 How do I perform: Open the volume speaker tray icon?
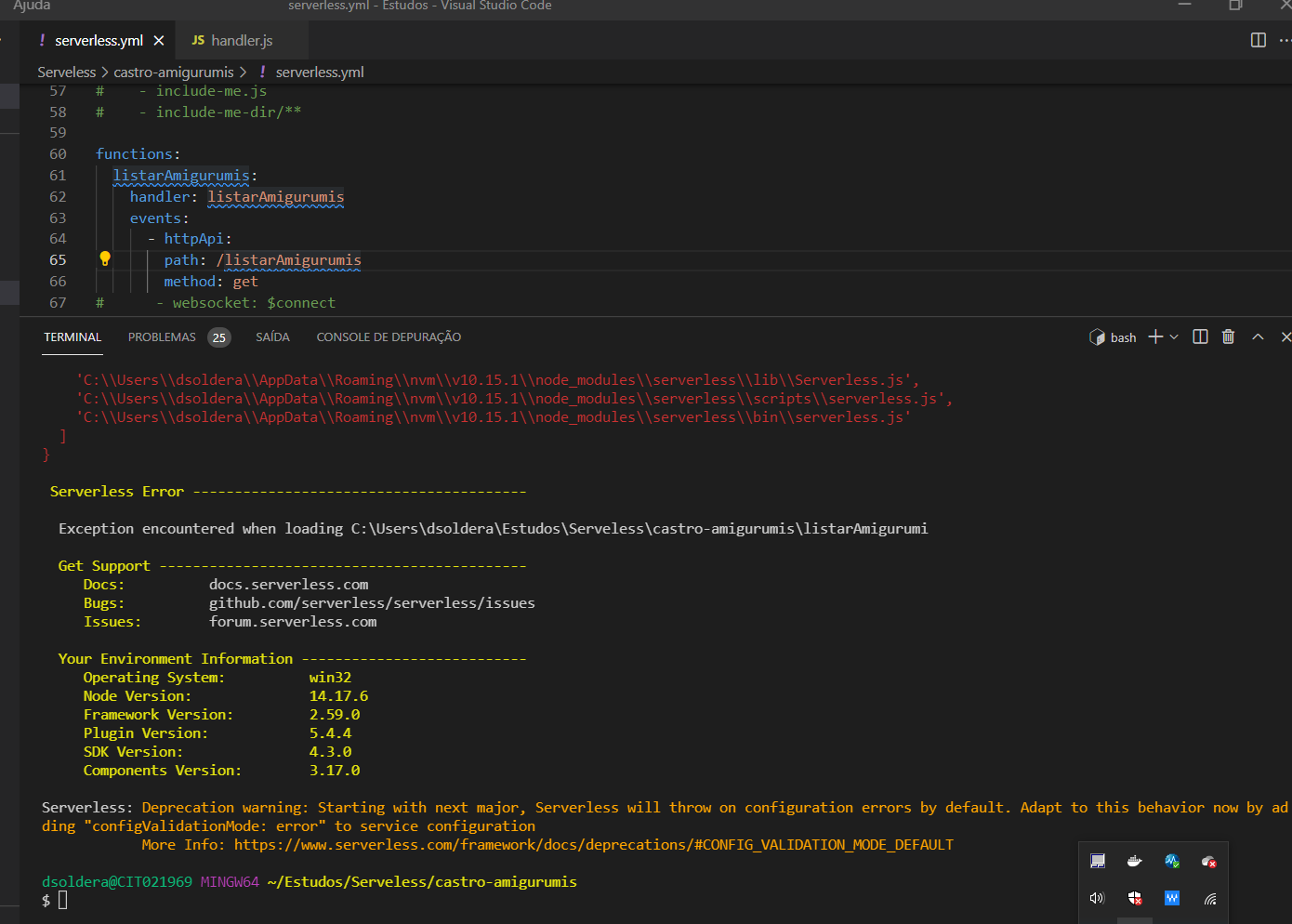(x=1097, y=898)
